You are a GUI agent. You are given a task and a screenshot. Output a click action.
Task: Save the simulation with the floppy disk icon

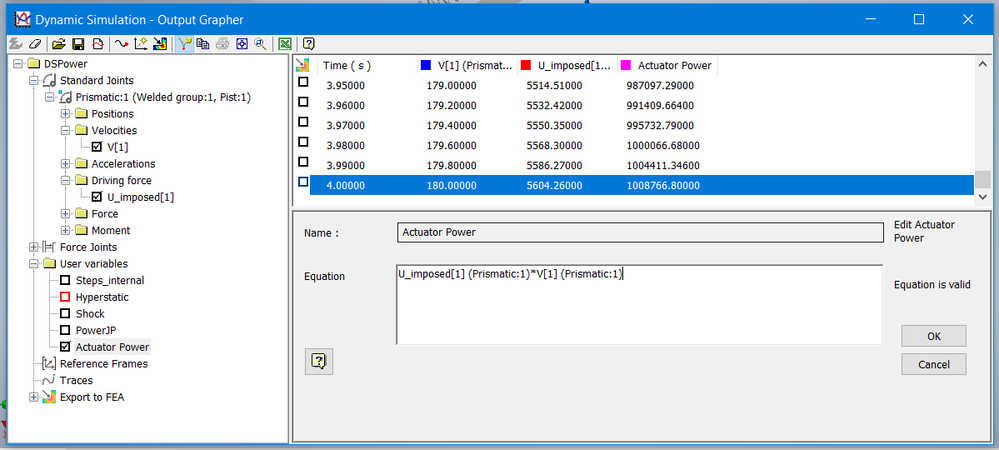[x=78, y=44]
